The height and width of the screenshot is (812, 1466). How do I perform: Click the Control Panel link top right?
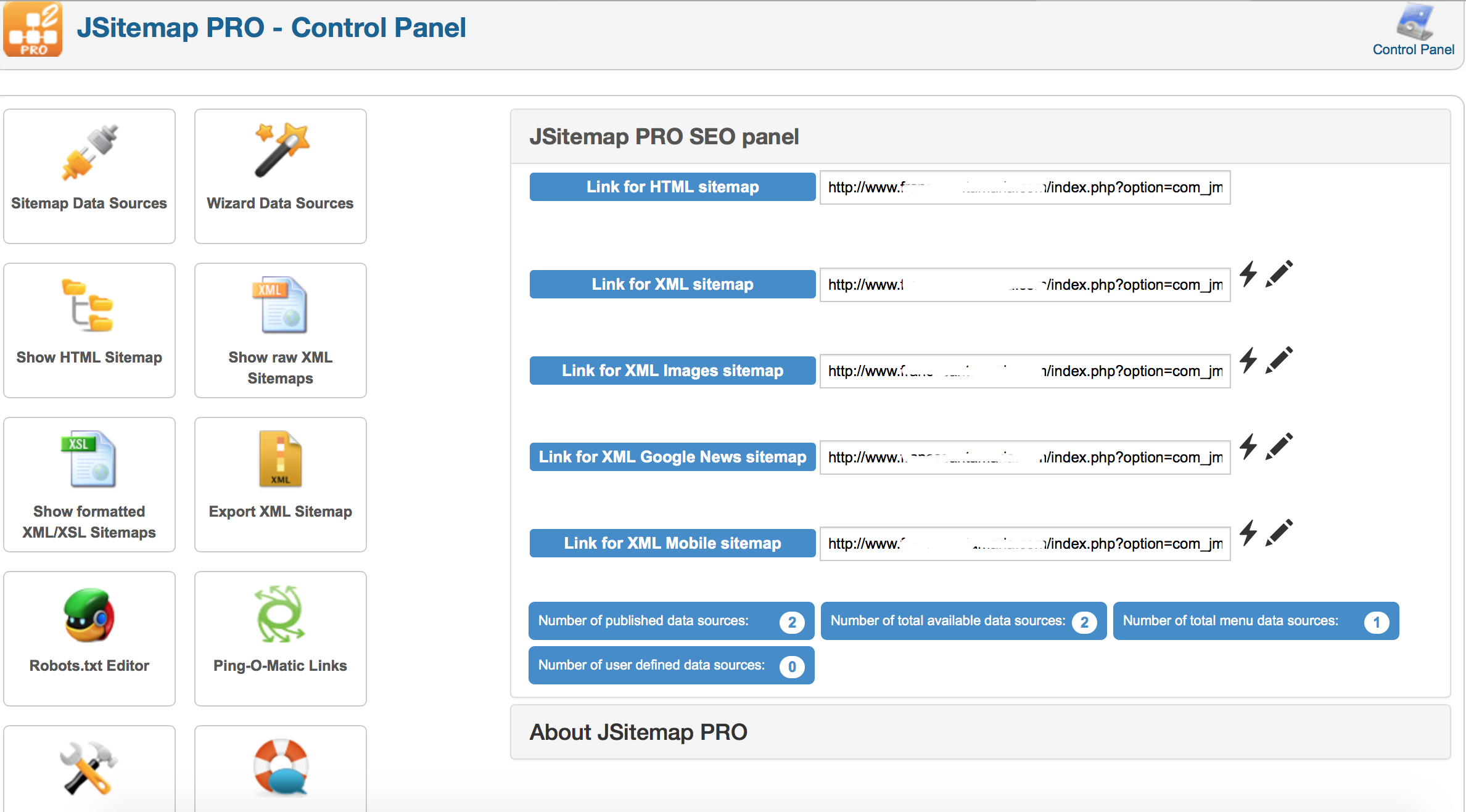pos(1413,49)
